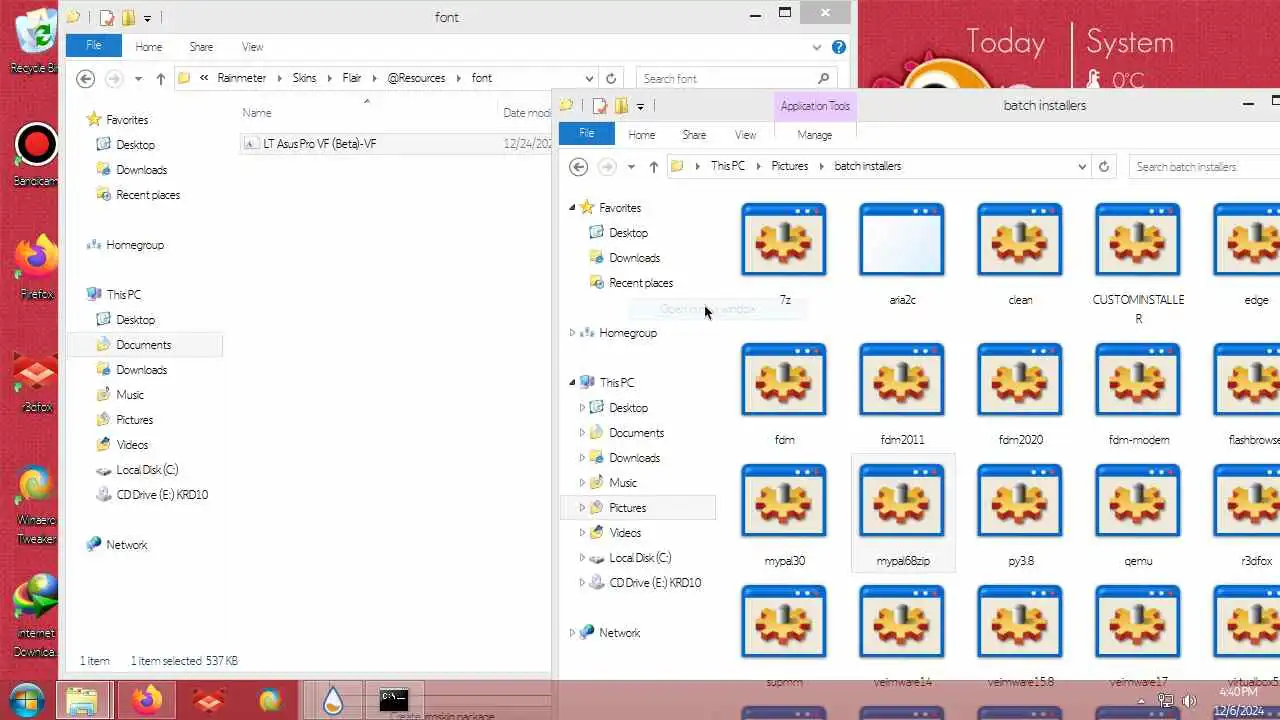The height and width of the screenshot is (720, 1280).
Task: Open address bar dropdown in font window
Action: [x=589, y=78]
